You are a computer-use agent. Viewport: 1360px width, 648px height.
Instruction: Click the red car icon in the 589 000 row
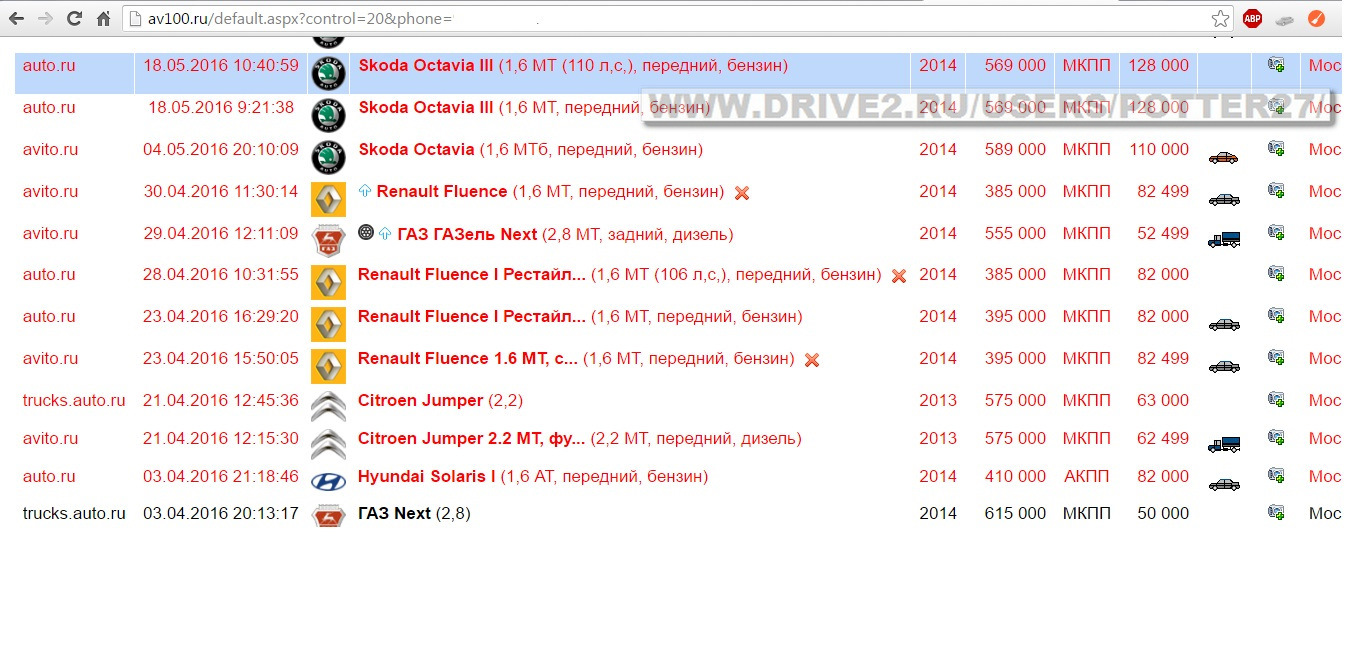pos(1223,157)
